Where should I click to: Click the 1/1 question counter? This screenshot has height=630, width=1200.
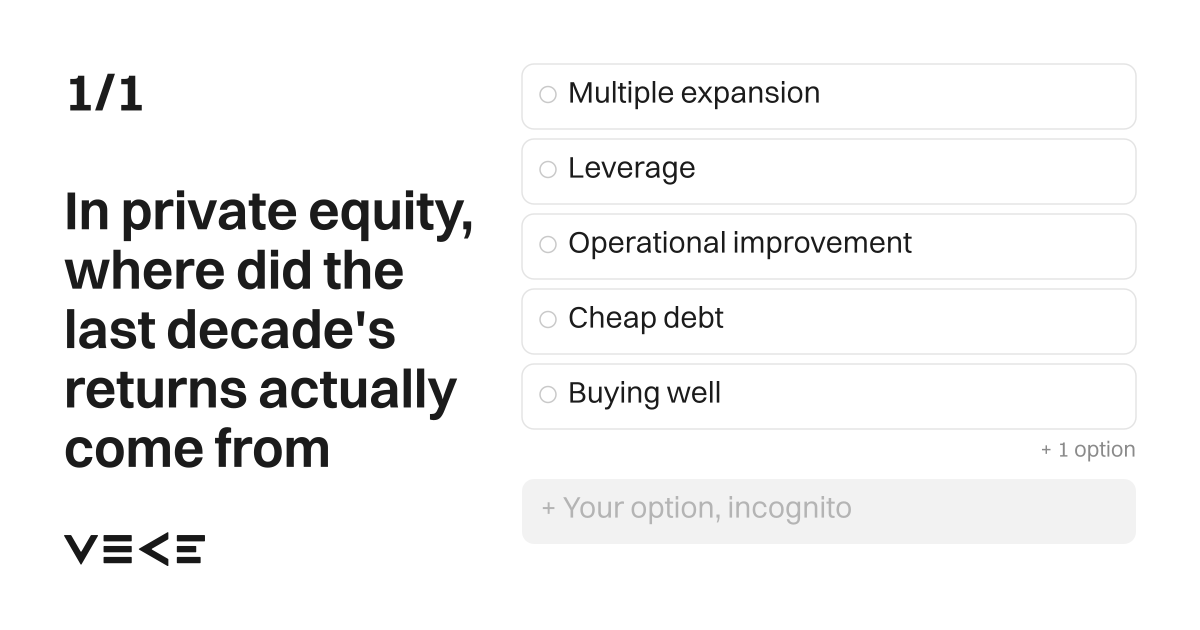(105, 94)
